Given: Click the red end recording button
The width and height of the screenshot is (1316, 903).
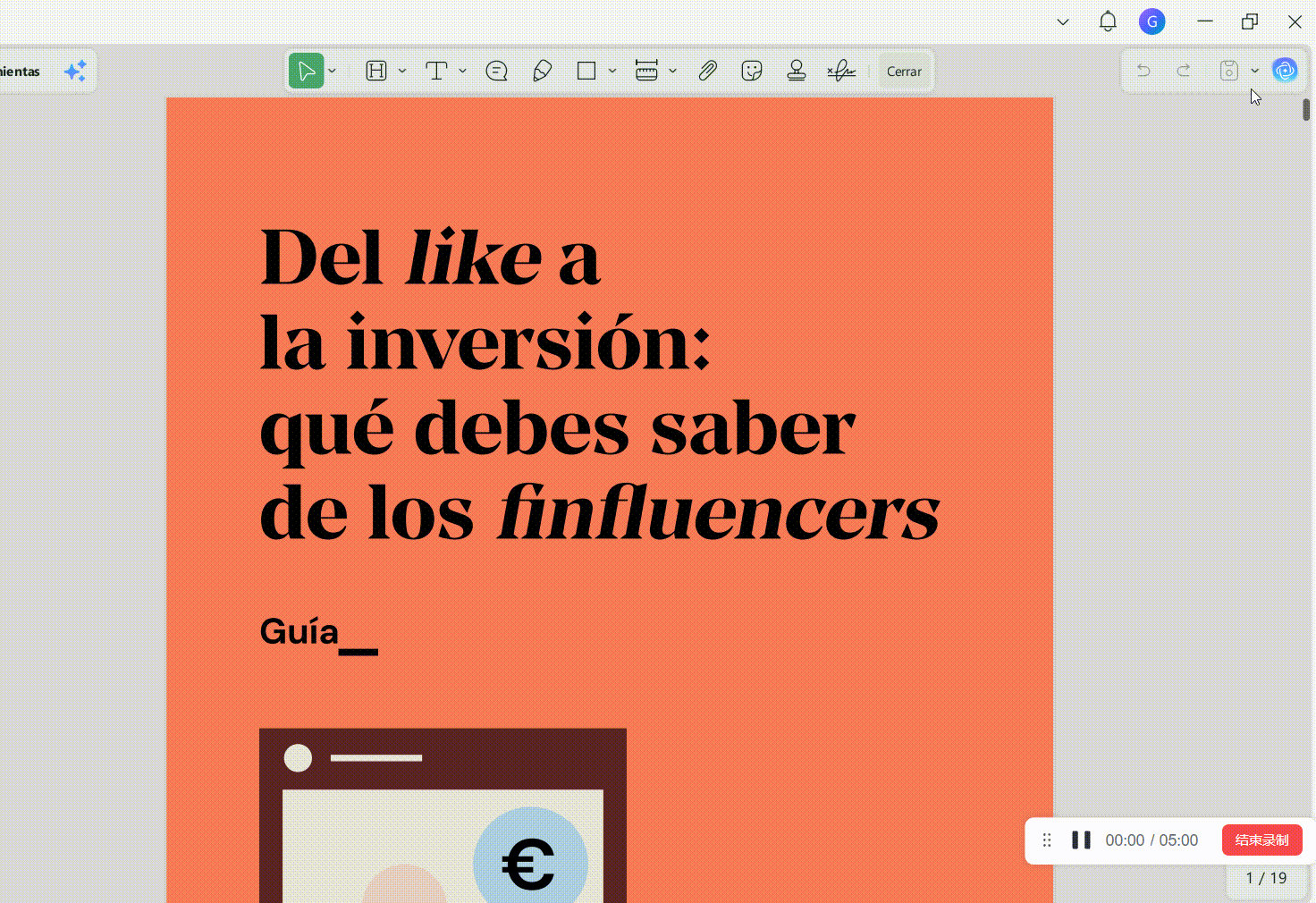Looking at the screenshot, I should point(1261,840).
